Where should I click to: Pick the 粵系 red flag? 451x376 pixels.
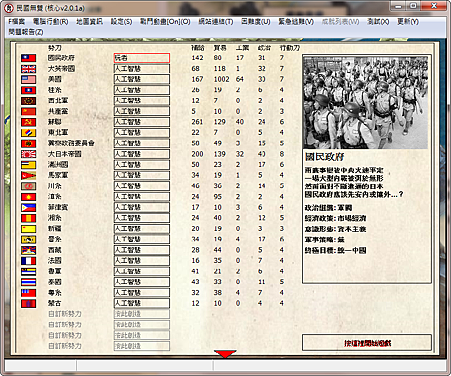tap(28, 293)
